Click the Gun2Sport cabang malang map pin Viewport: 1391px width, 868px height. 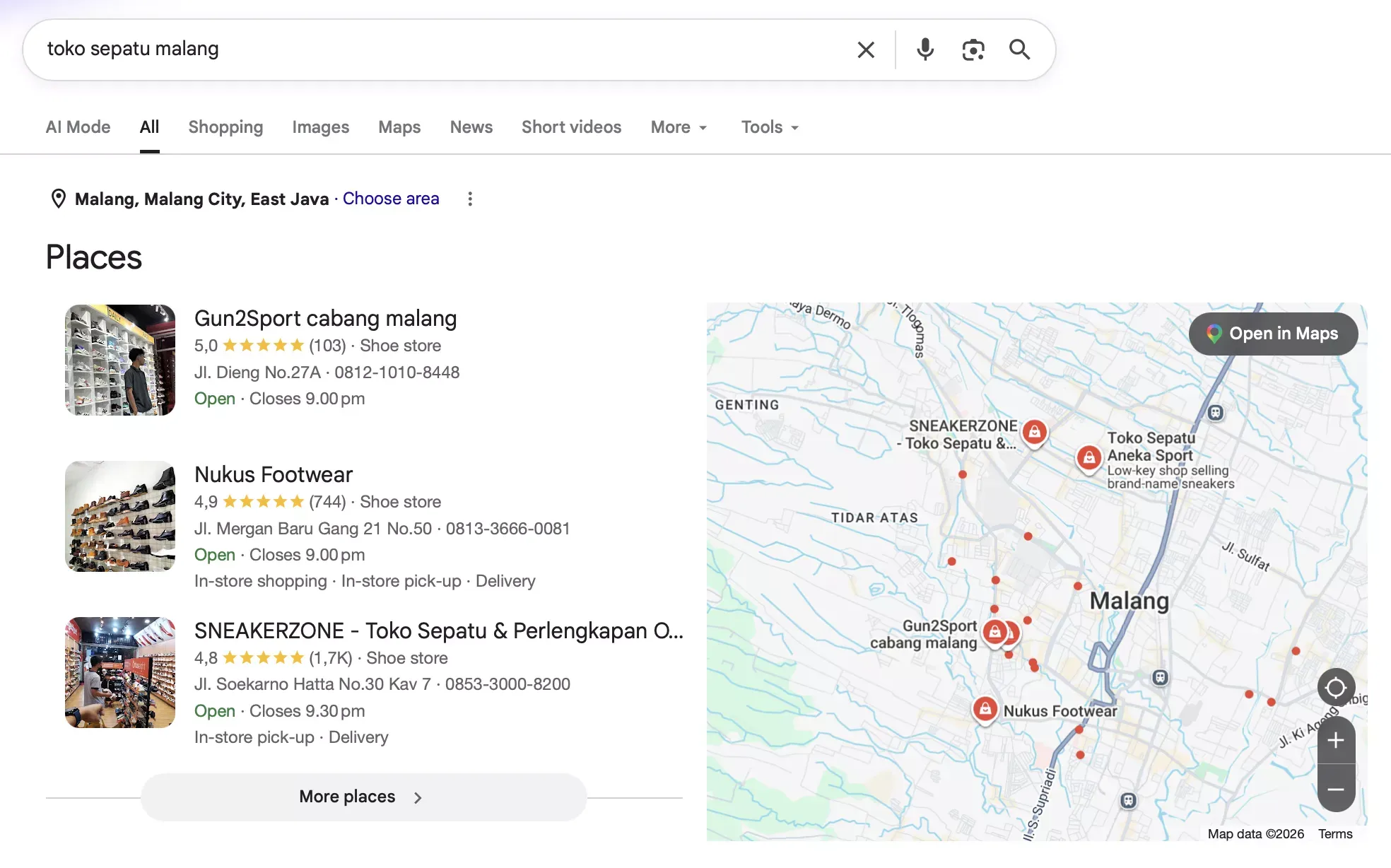click(x=995, y=633)
